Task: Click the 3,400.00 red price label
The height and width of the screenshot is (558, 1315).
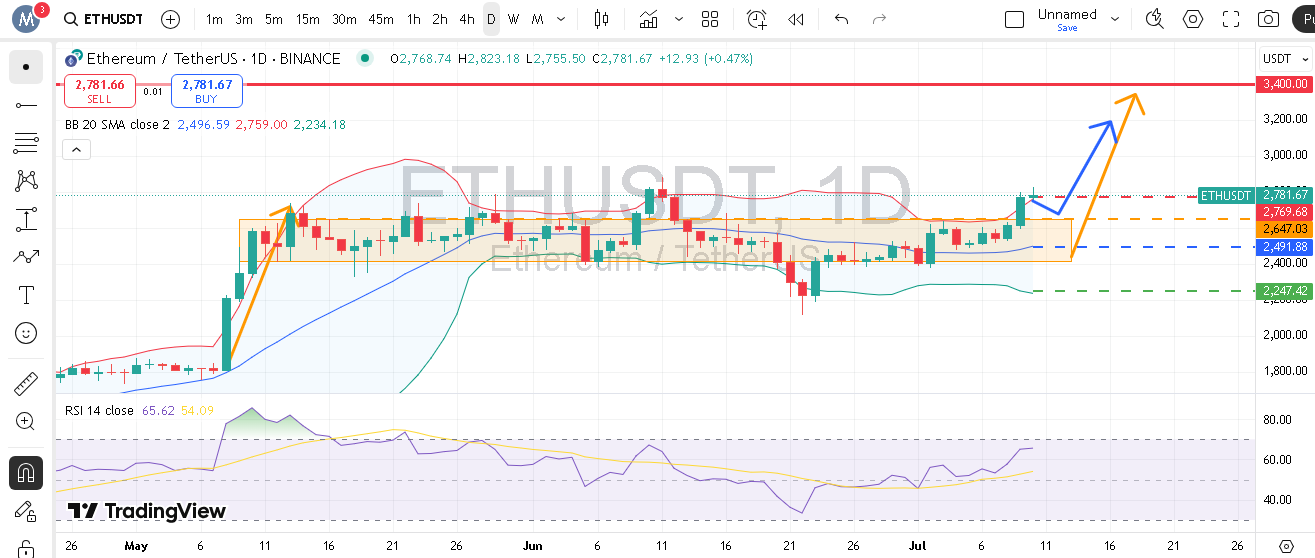Action: [1284, 84]
